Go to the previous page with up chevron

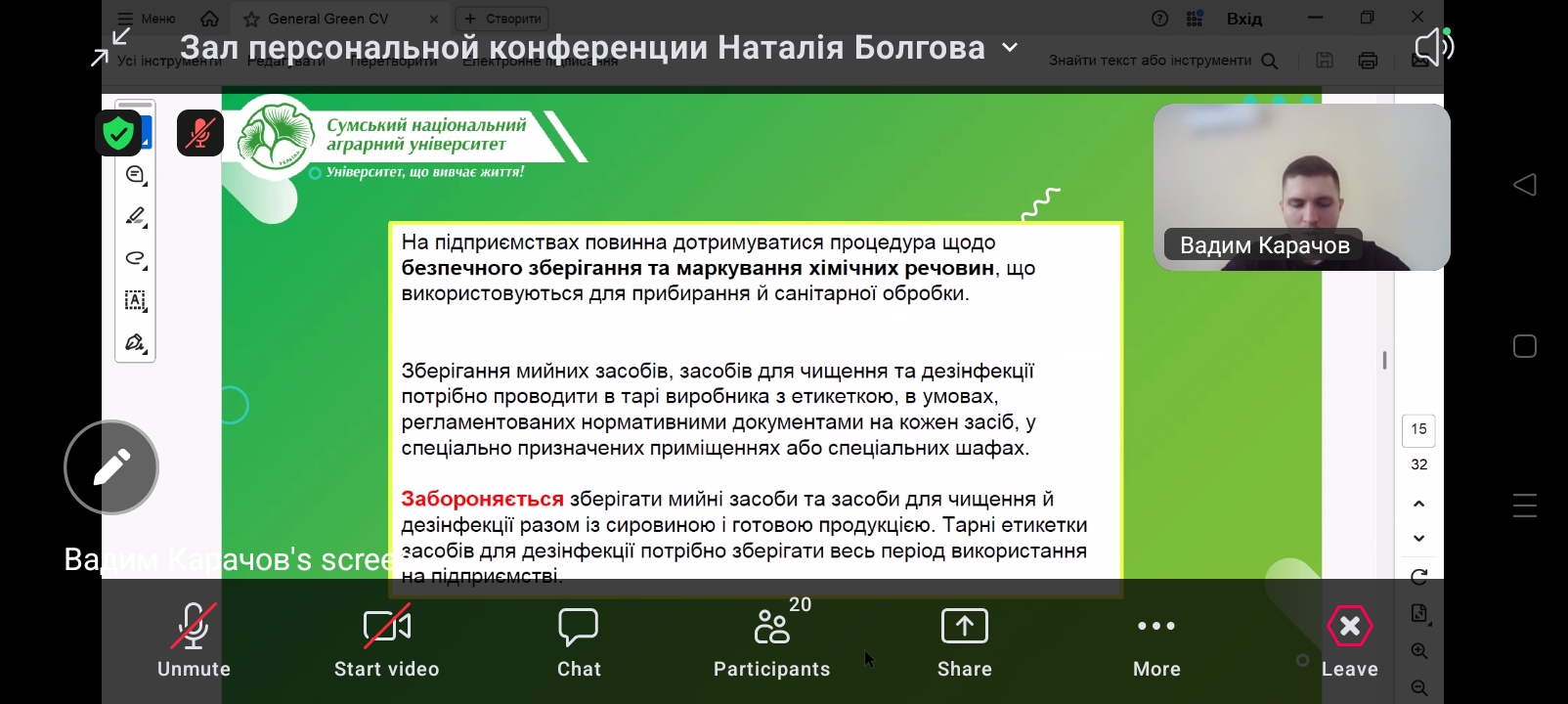(x=1418, y=504)
